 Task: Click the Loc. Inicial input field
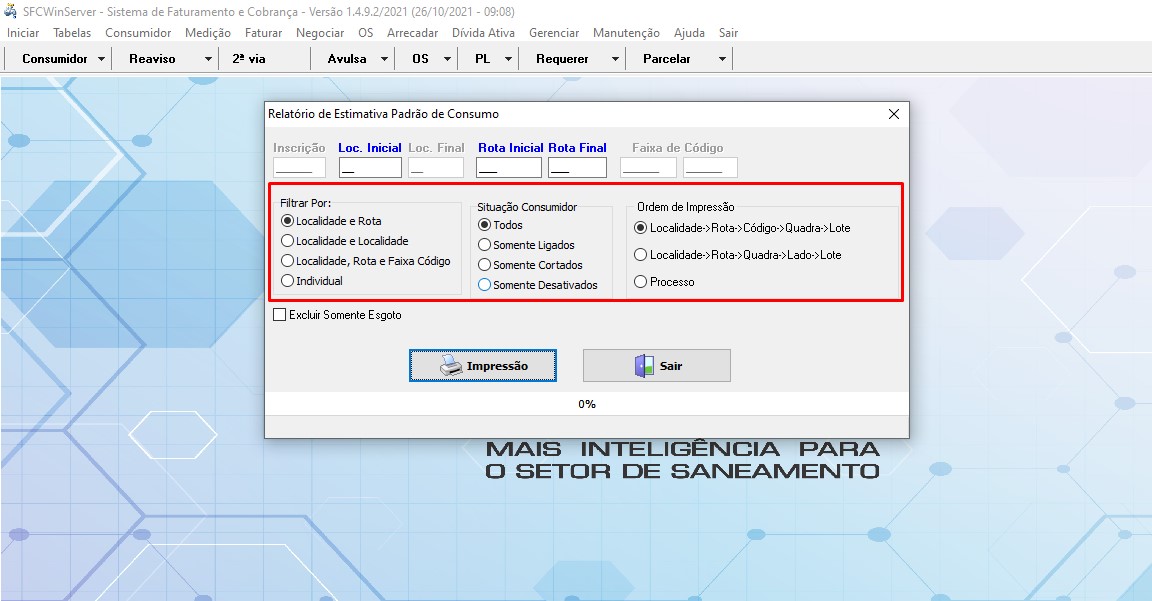(370, 168)
